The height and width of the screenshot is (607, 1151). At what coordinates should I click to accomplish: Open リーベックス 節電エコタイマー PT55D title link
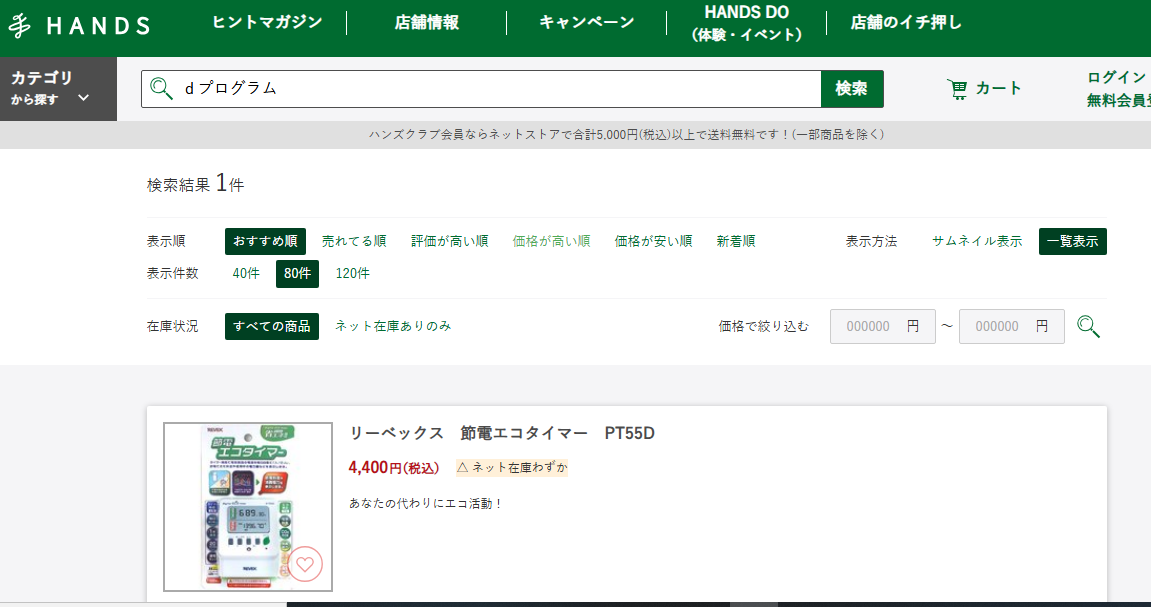tap(502, 434)
